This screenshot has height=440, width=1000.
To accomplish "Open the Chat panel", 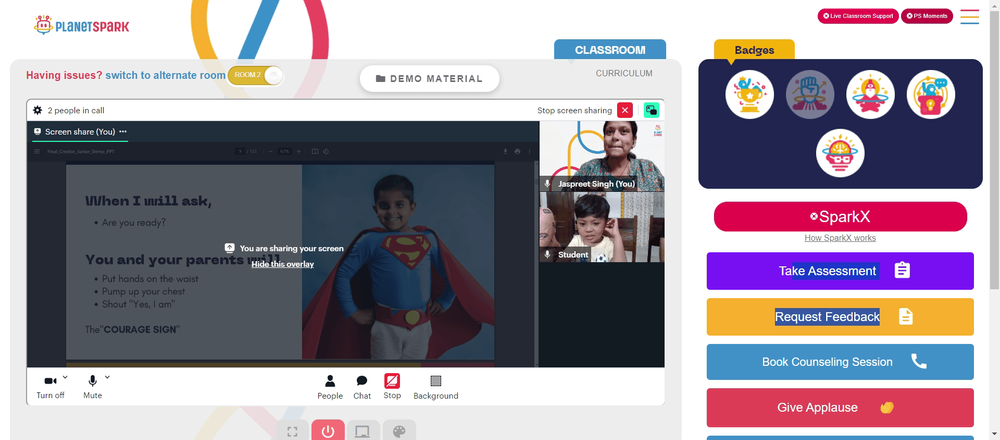I will [x=362, y=387].
